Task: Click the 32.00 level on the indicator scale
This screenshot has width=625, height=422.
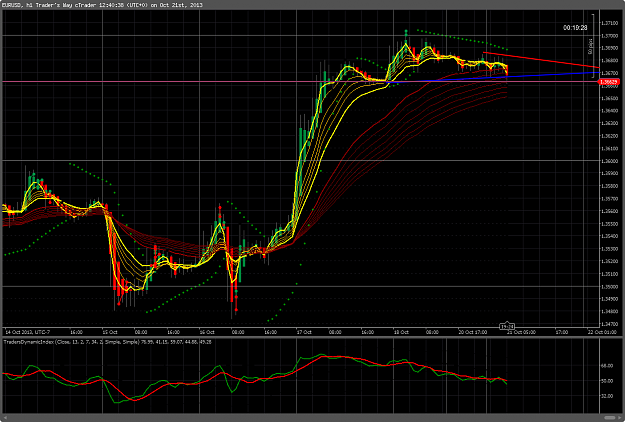Action: [x=609, y=396]
